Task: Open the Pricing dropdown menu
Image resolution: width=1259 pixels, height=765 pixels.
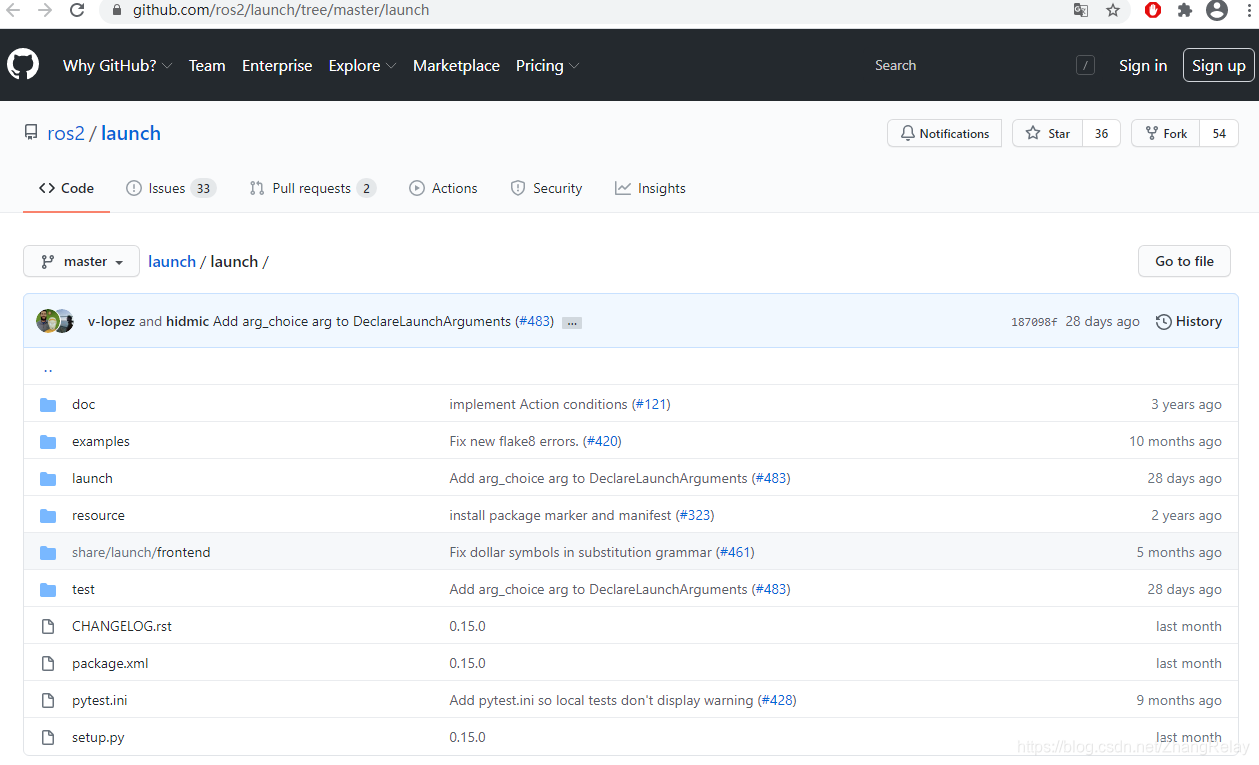Action: 547,65
